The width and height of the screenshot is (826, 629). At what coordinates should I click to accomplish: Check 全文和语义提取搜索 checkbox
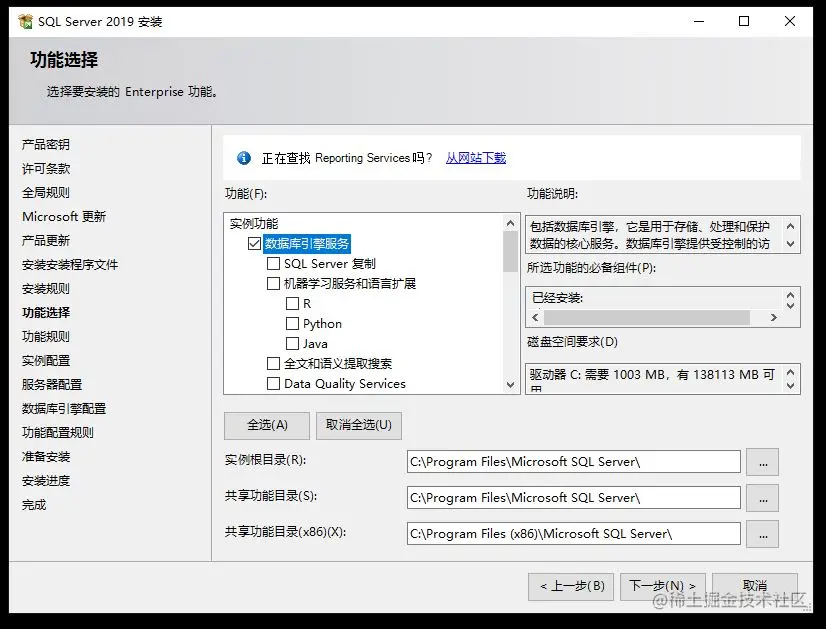click(x=273, y=363)
